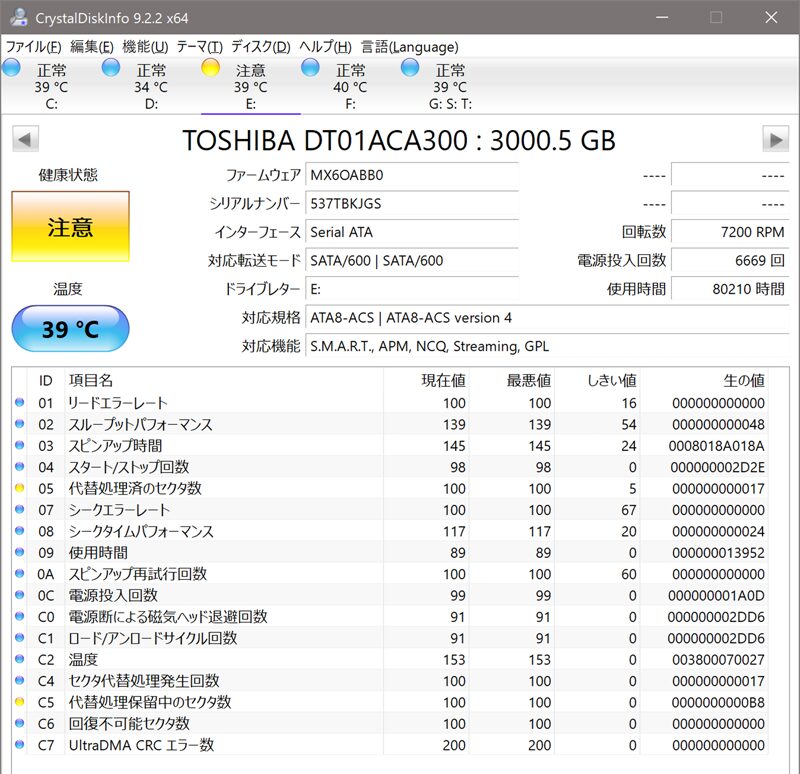The height and width of the screenshot is (774, 800).
Task: Click the status dot for 電源断による磁気ヘッド退避回数 row
Action: (x=19, y=617)
